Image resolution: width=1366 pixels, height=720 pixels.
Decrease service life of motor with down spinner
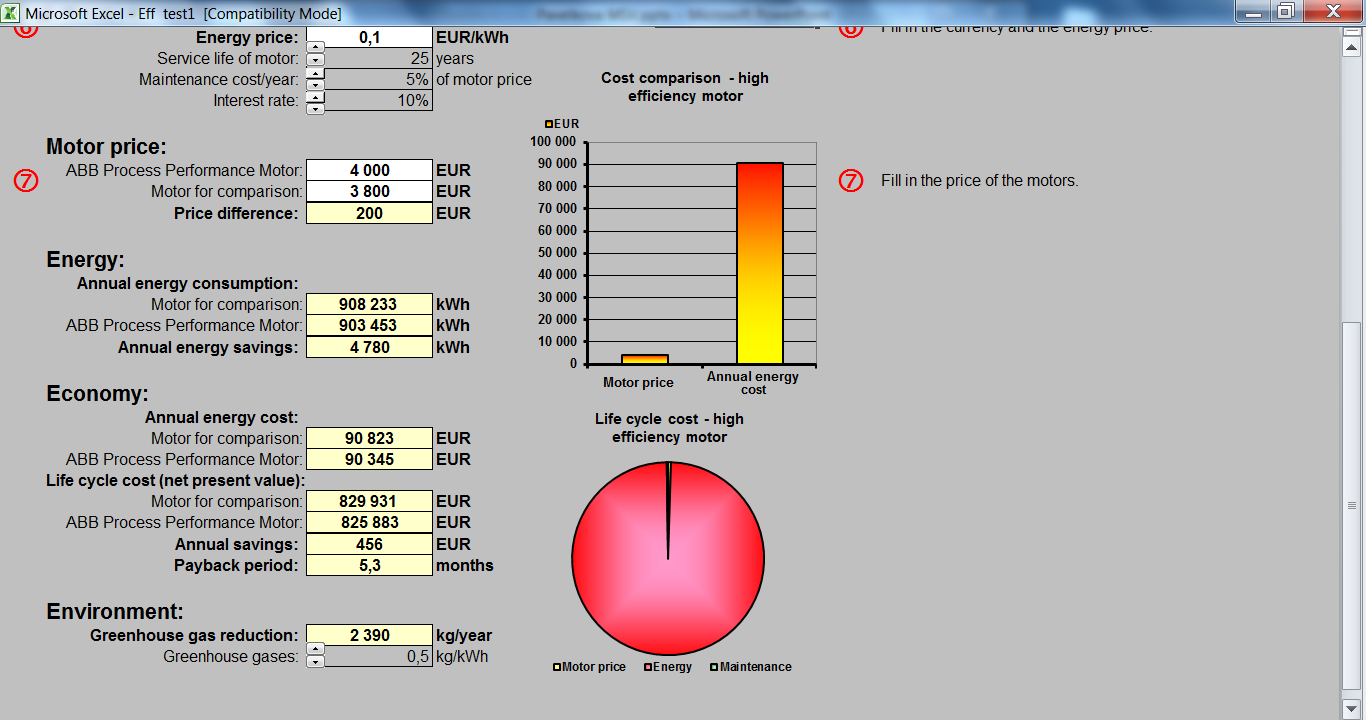point(315,60)
